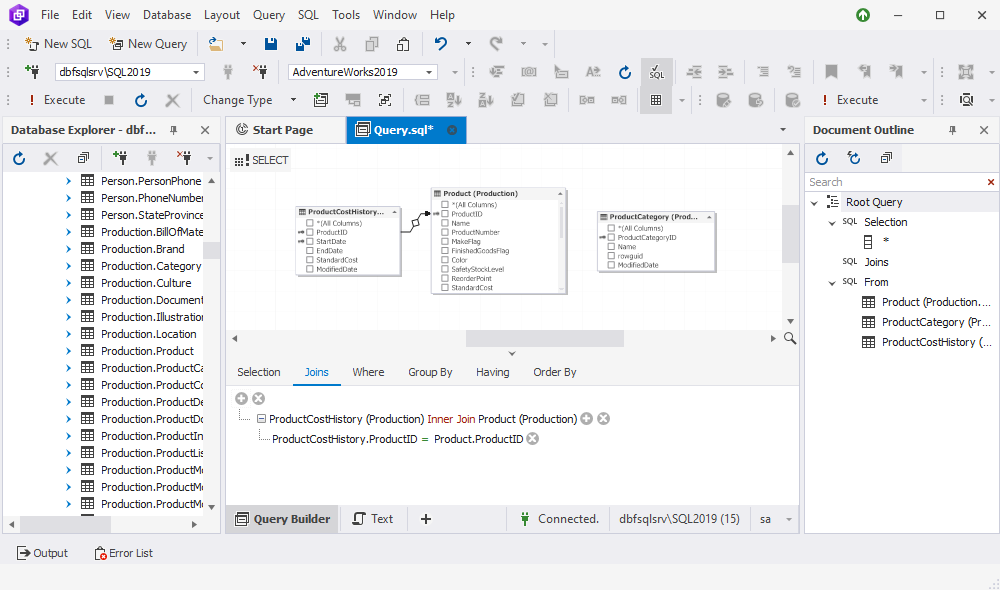Click the Cut scissors icon
1000x590 pixels.
tap(340, 44)
